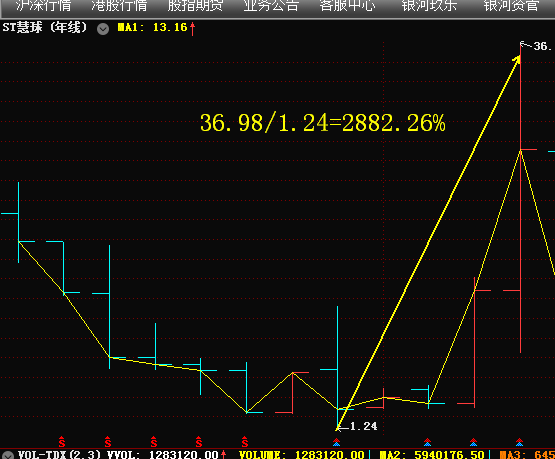The height and width of the screenshot is (459, 555).
Task: Expand the dropdown next to ST慧球 (年线)
Action: click(x=103, y=29)
